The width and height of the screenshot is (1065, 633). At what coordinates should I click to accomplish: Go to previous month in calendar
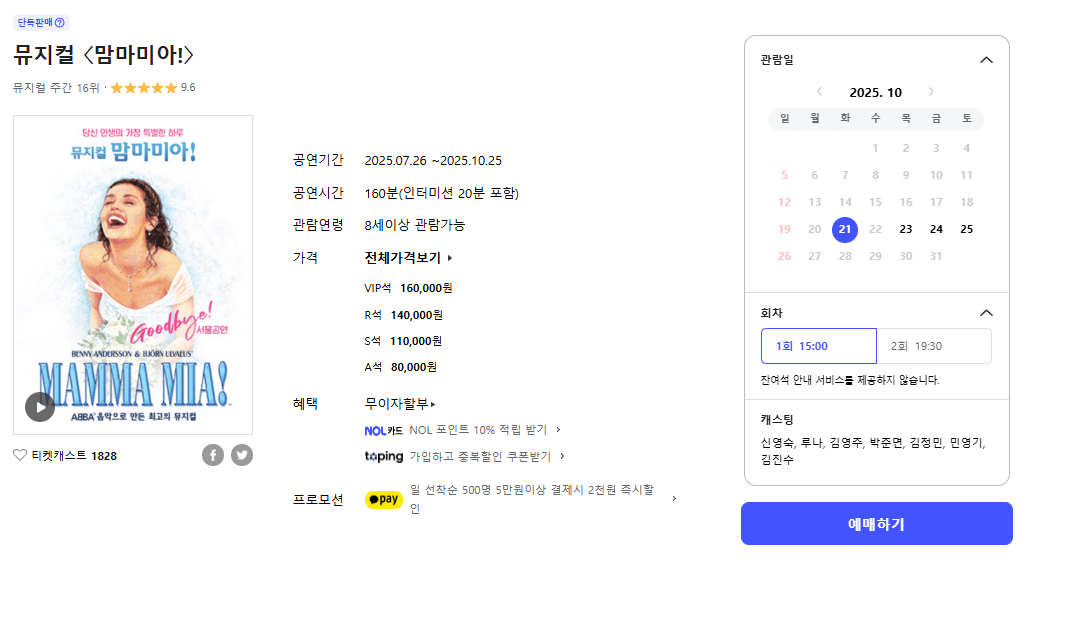click(819, 92)
